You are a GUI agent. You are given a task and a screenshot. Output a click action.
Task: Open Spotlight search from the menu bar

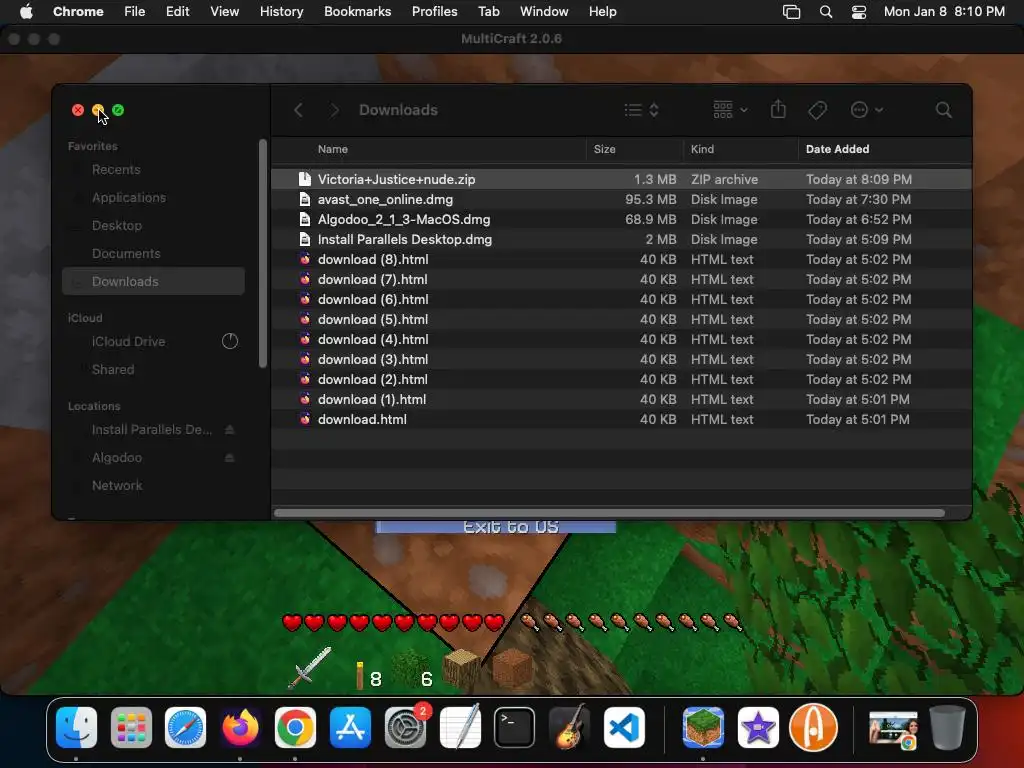825,12
